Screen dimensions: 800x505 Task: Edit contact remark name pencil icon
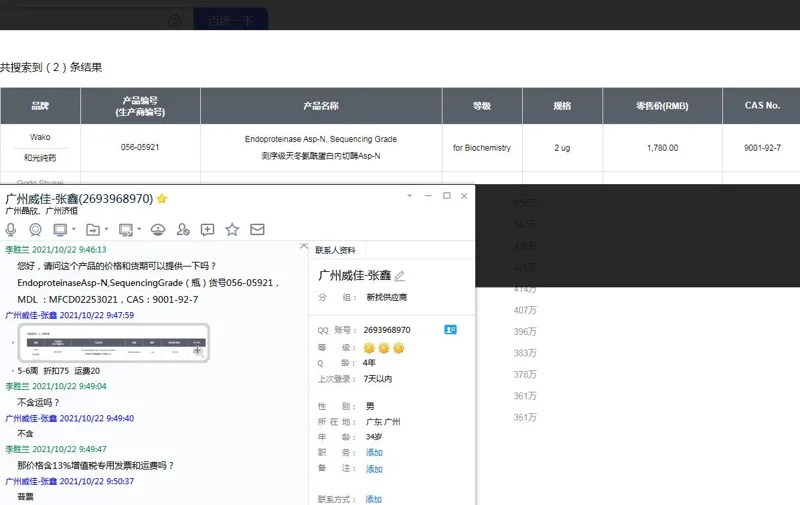tap(399, 276)
